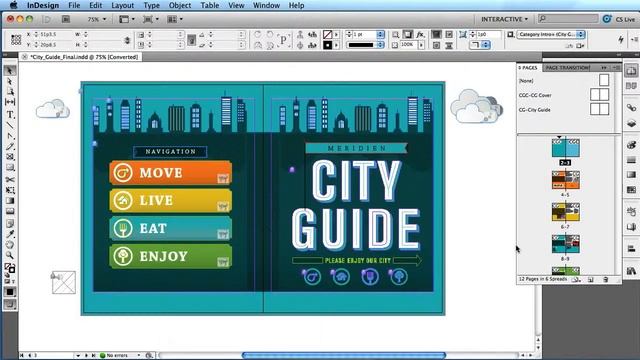Open the page number dropdown in status bar
The width and height of the screenshot is (640, 360).
point(78,356)
